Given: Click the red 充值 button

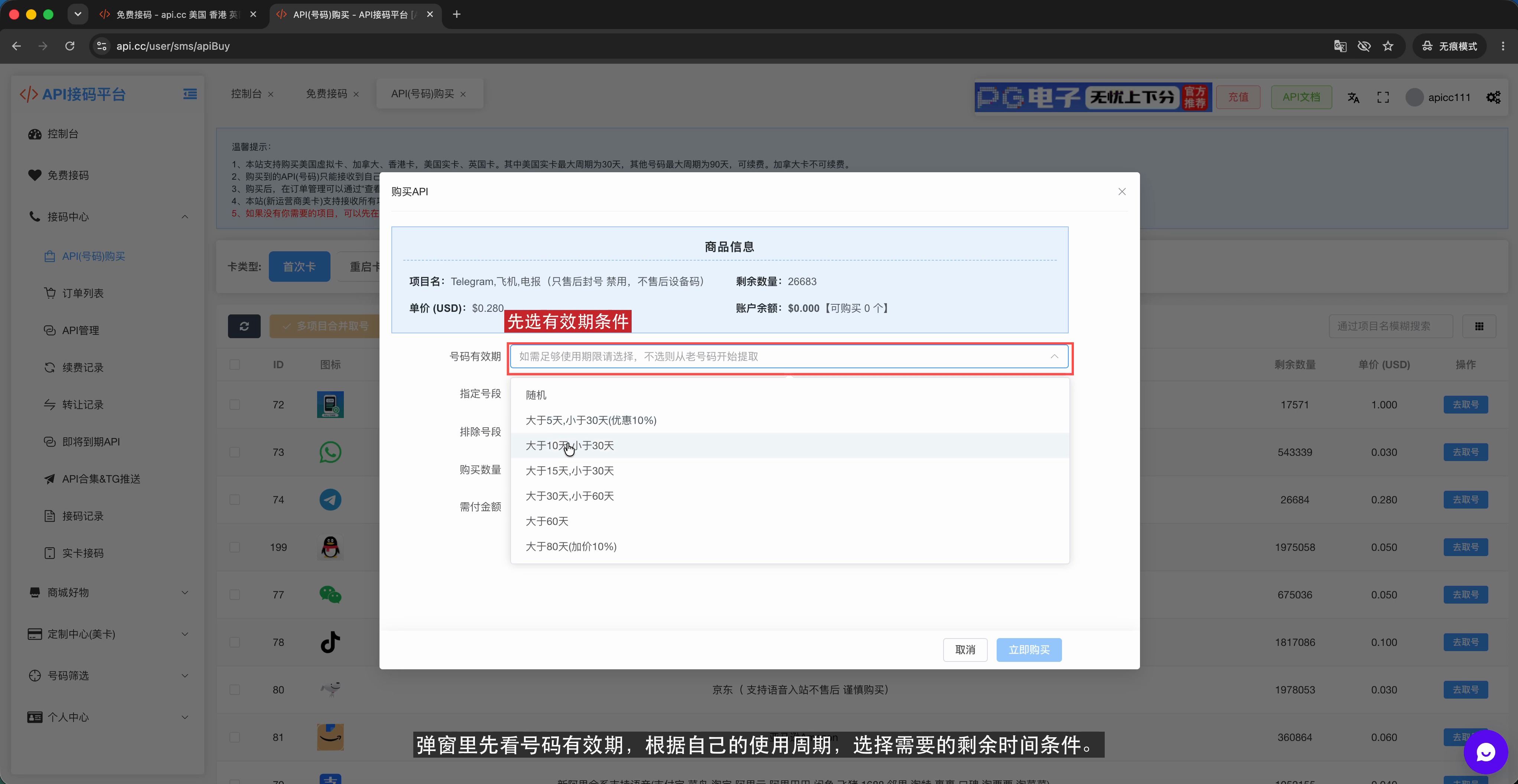Looking at the screenshot, I should click(1238, 97).
